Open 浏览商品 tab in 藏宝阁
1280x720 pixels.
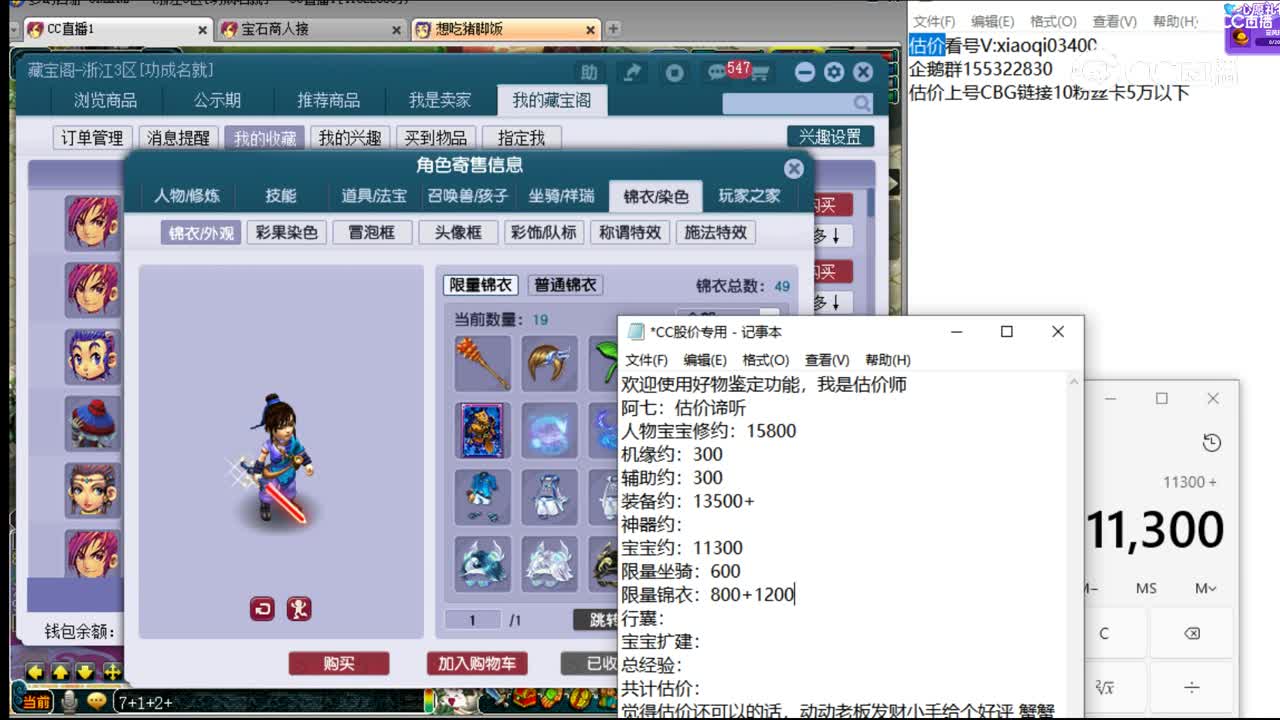tap(105, 100)
